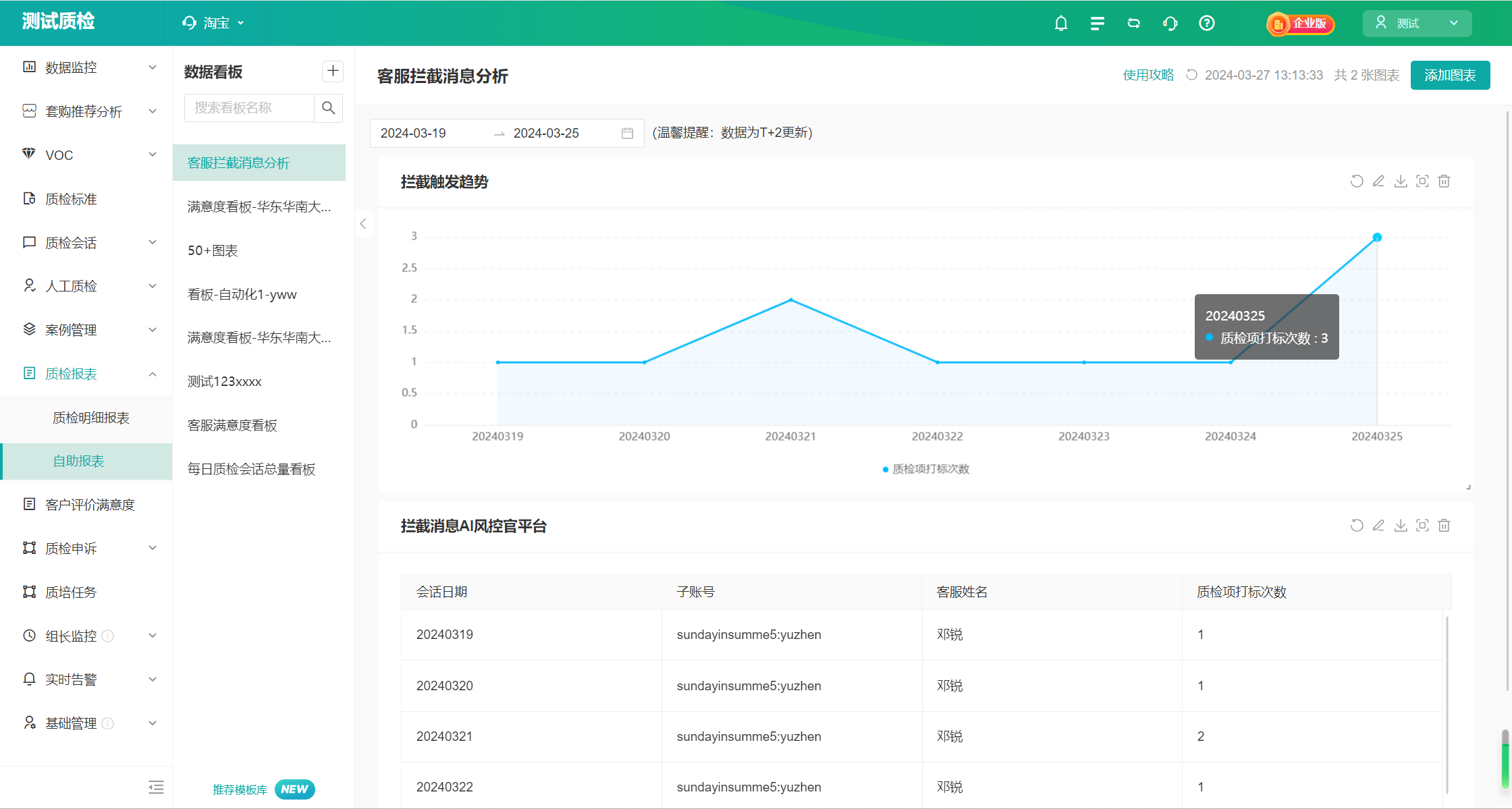This screenshot has height=809, width=1512.
Task: Select the 测试123xxxx dashboard
Action: click(x=259, y=381)
